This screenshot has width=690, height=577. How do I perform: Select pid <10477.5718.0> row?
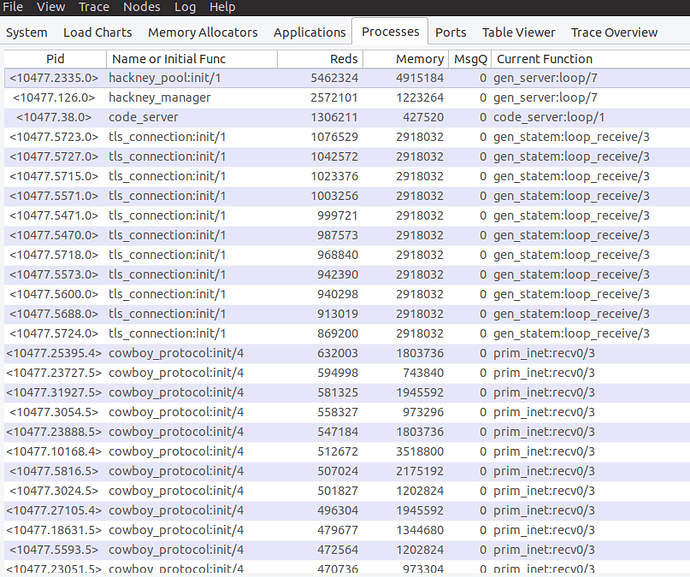pyautogui.click(x=347, y=255)
